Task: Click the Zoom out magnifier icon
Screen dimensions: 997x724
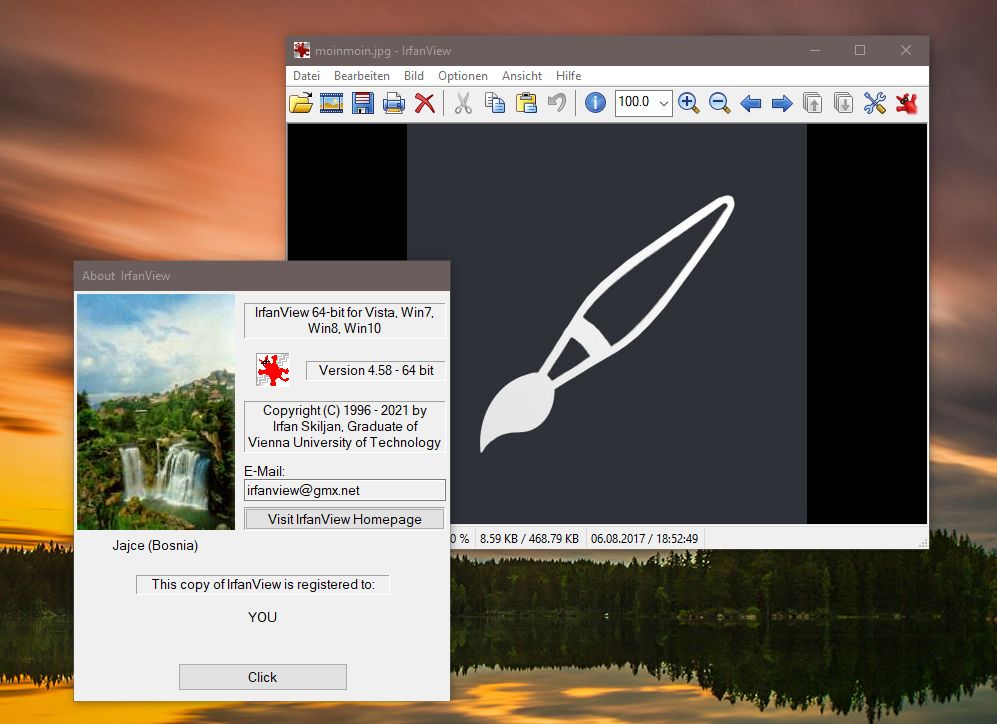Action: tap(719, 102)
